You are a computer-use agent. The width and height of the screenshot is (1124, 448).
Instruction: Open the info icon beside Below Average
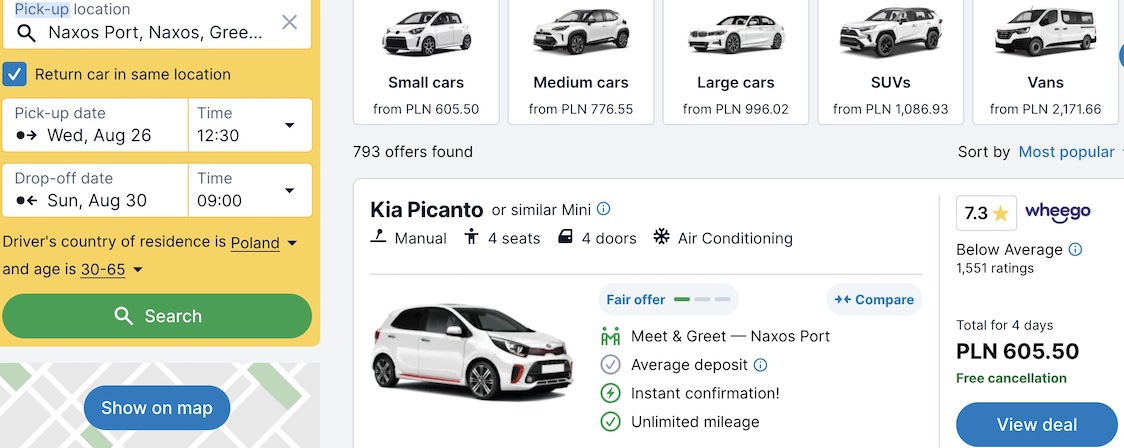(x=1075, y=249)
